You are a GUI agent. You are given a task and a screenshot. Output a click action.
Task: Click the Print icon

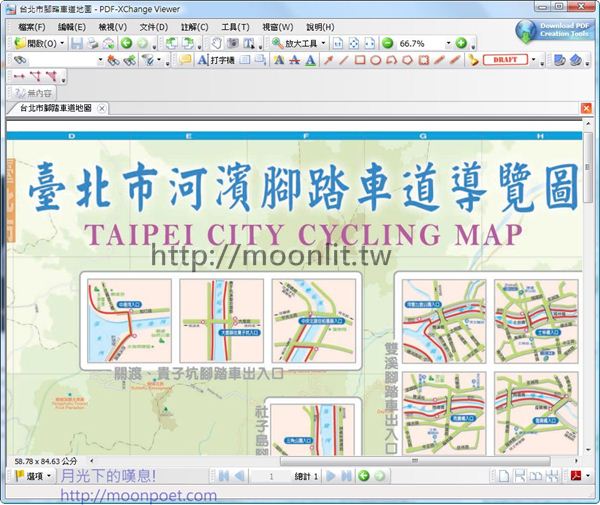tap(92, 44)
